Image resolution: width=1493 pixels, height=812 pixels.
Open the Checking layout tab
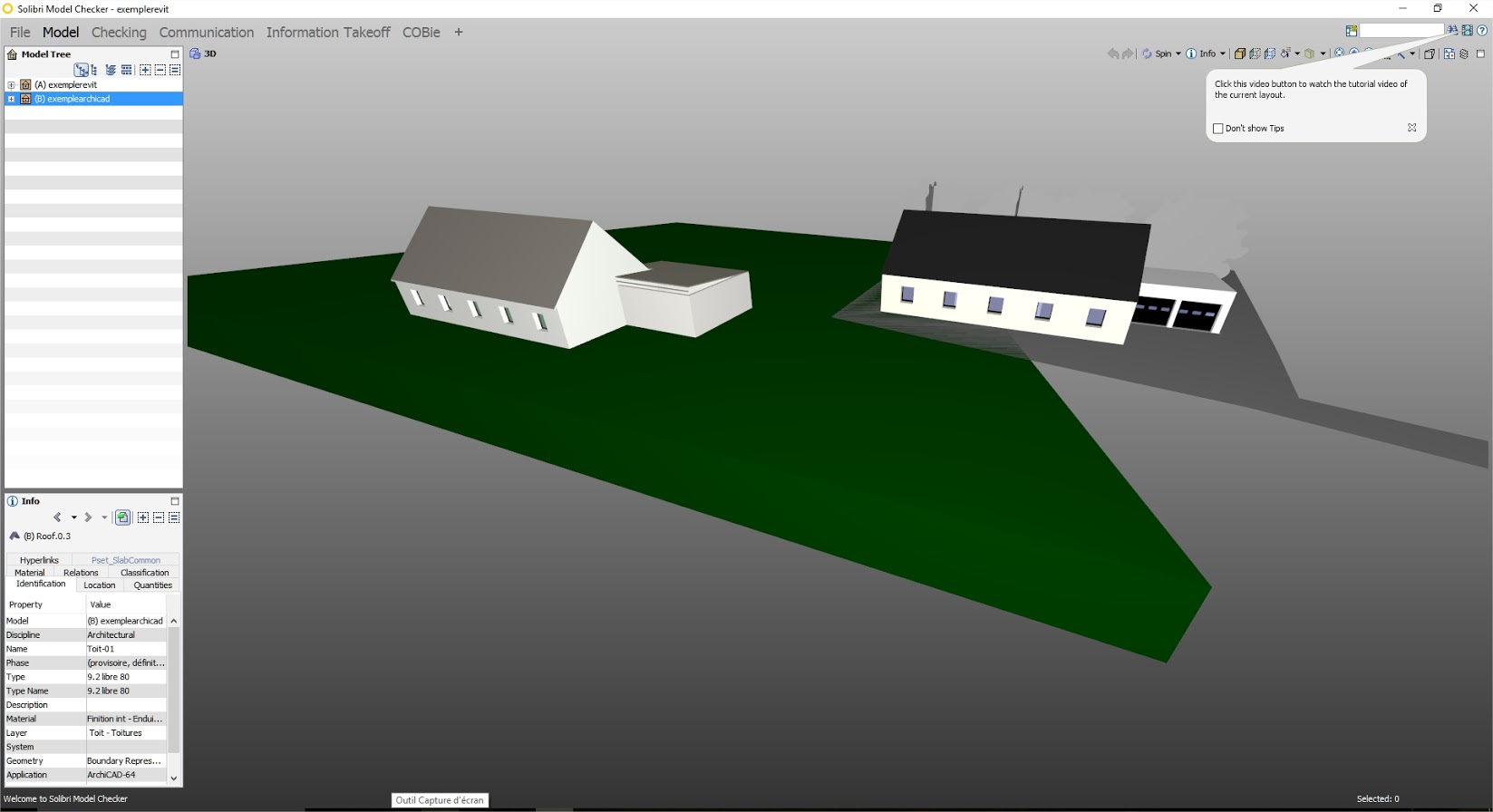[119, 33]
